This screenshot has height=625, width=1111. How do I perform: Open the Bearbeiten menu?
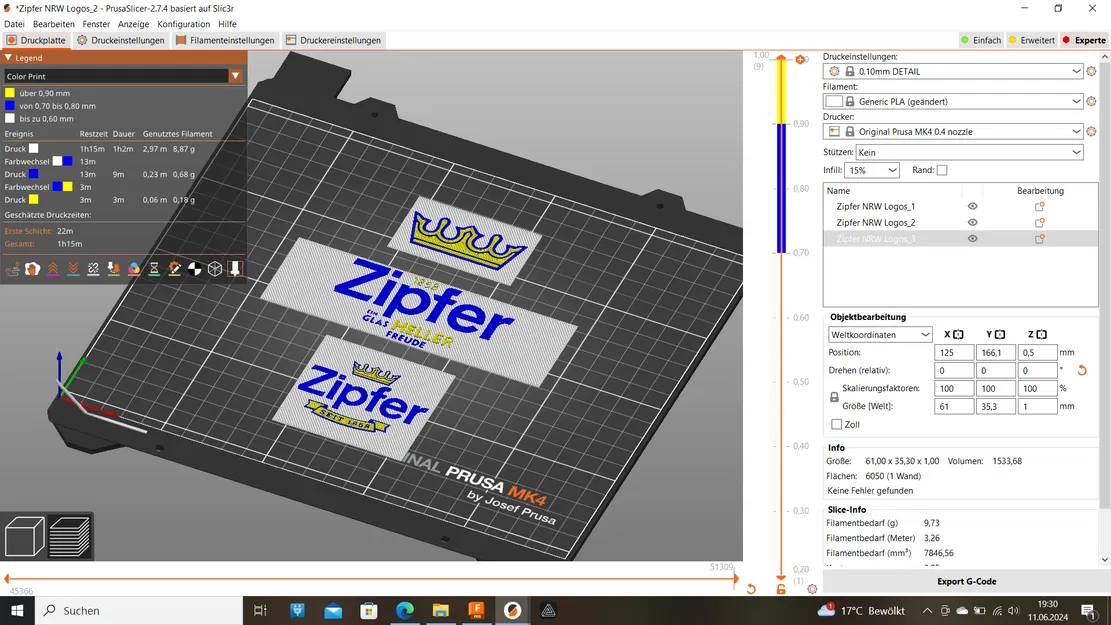click(x=53, y=24)
